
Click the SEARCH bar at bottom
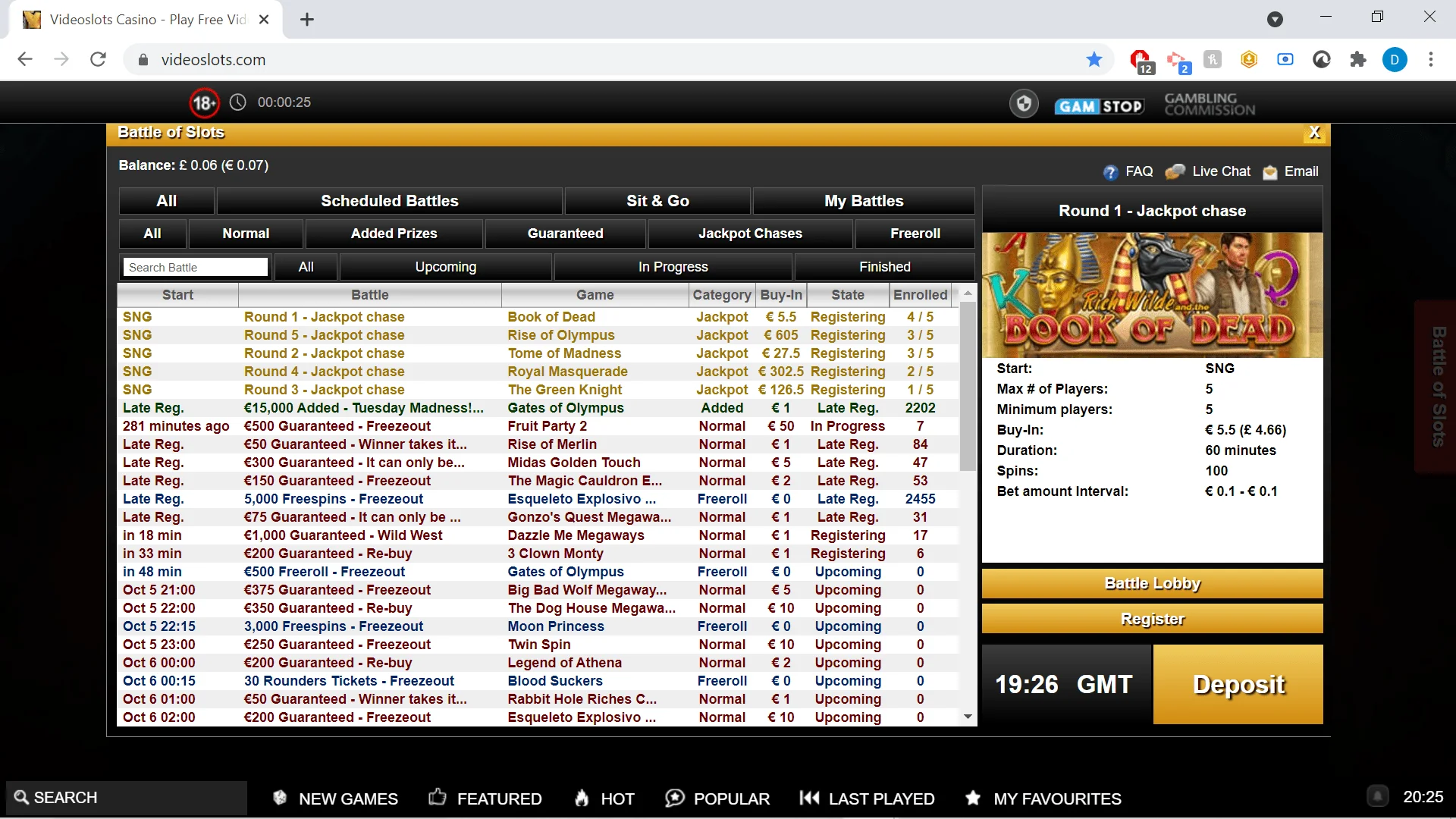[127, 798]
